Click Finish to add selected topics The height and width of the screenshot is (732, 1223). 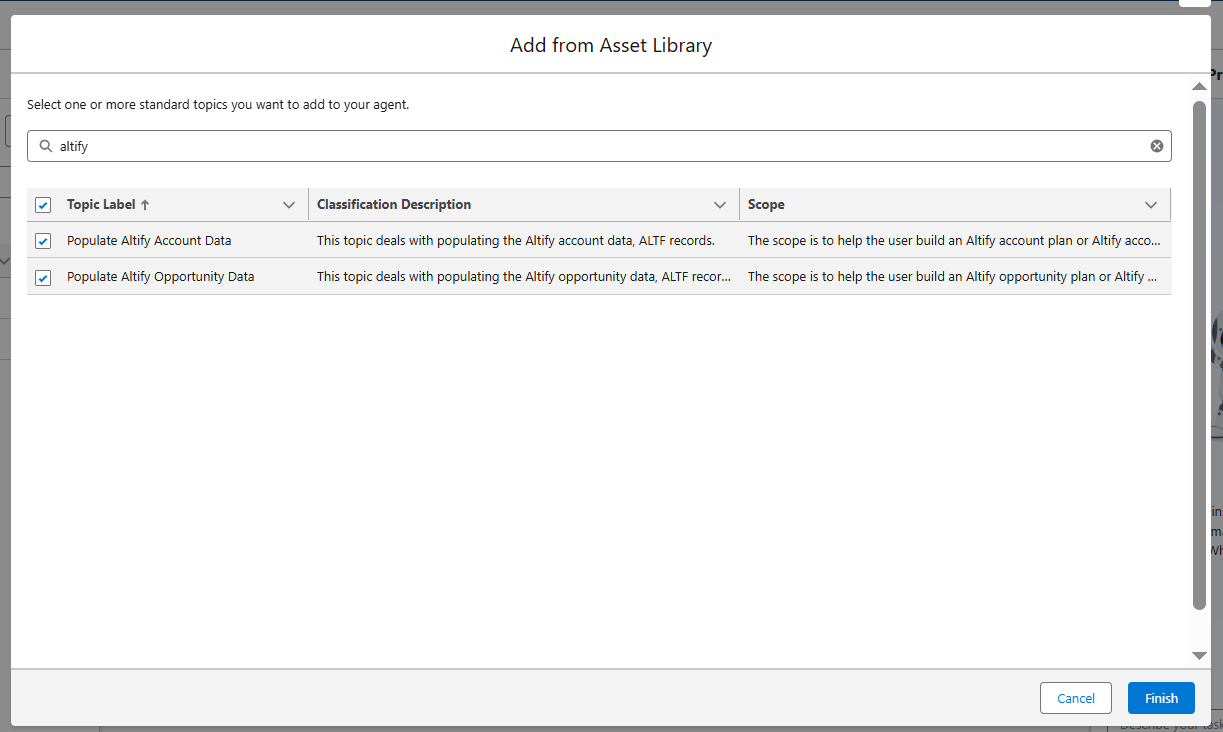click(1161, 698)
